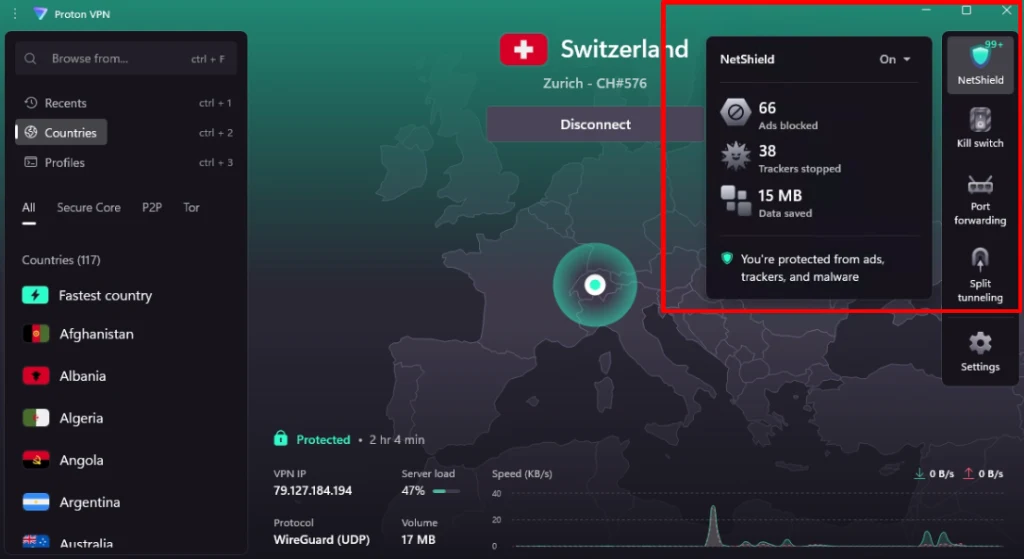Click the Server load progress bar

pos(446,491)
